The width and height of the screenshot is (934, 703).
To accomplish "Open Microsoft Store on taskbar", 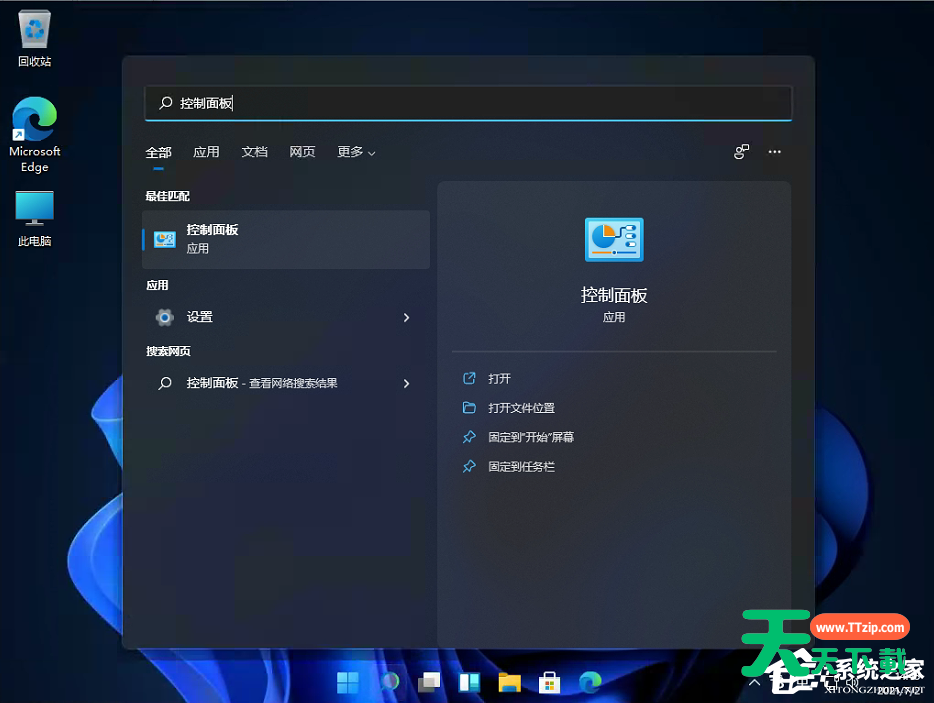I will pos(549,682).
